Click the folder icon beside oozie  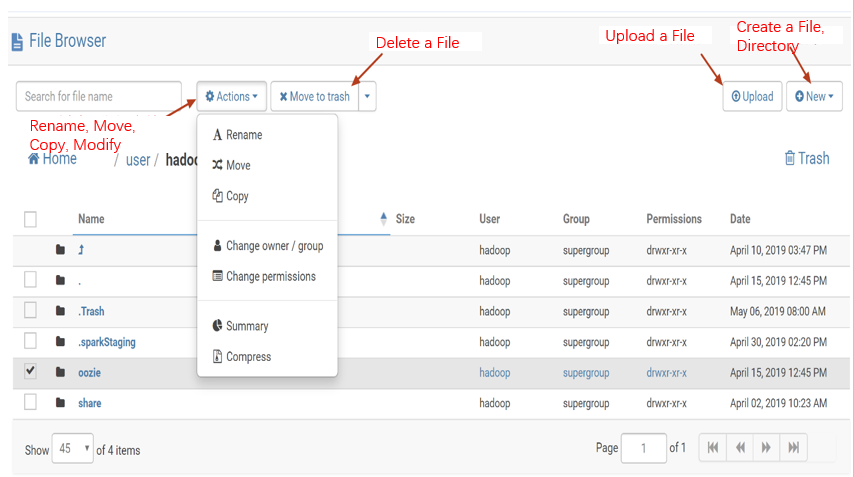point(60,373)
